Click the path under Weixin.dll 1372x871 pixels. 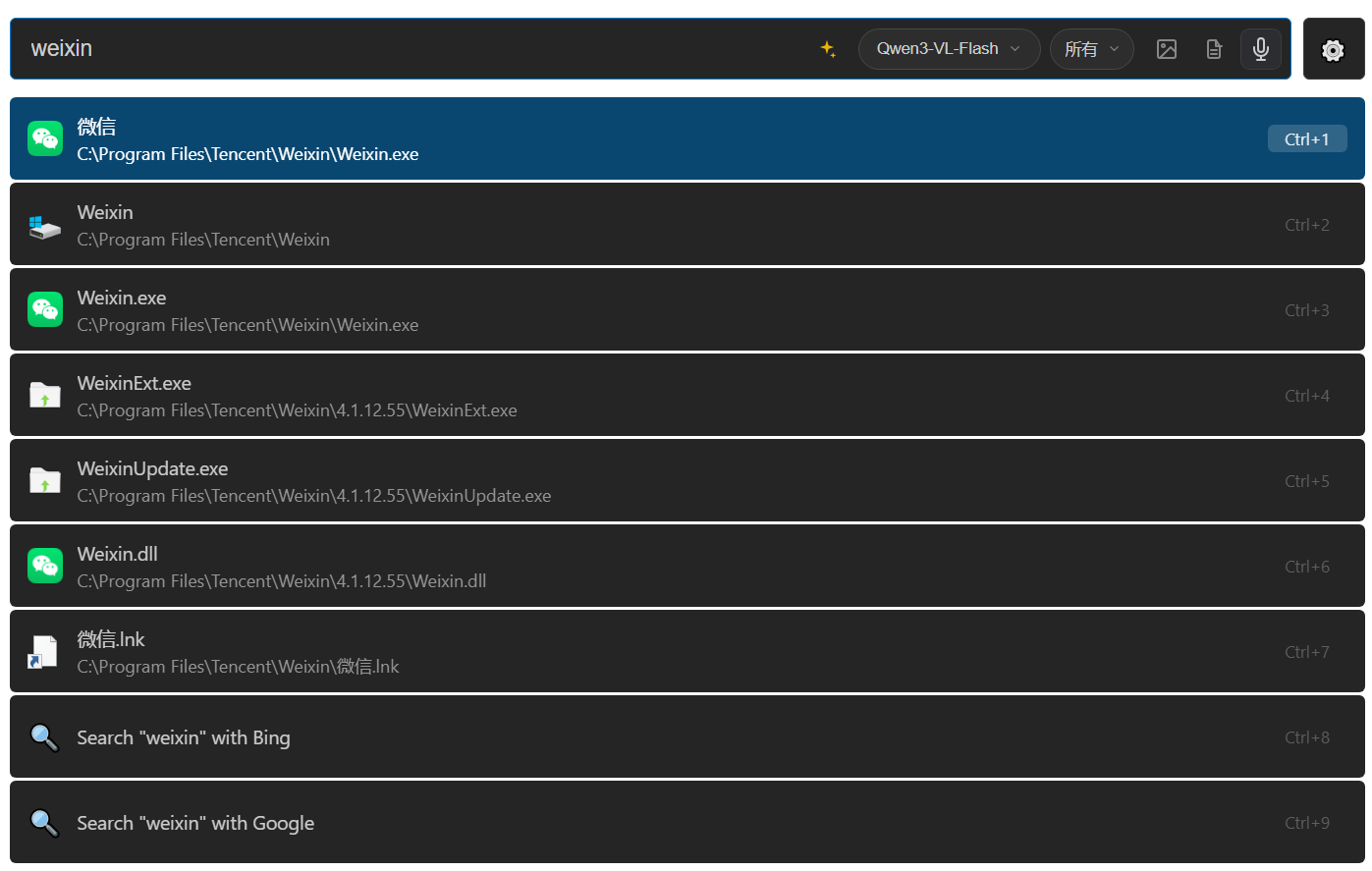click(x=282, y=581)
